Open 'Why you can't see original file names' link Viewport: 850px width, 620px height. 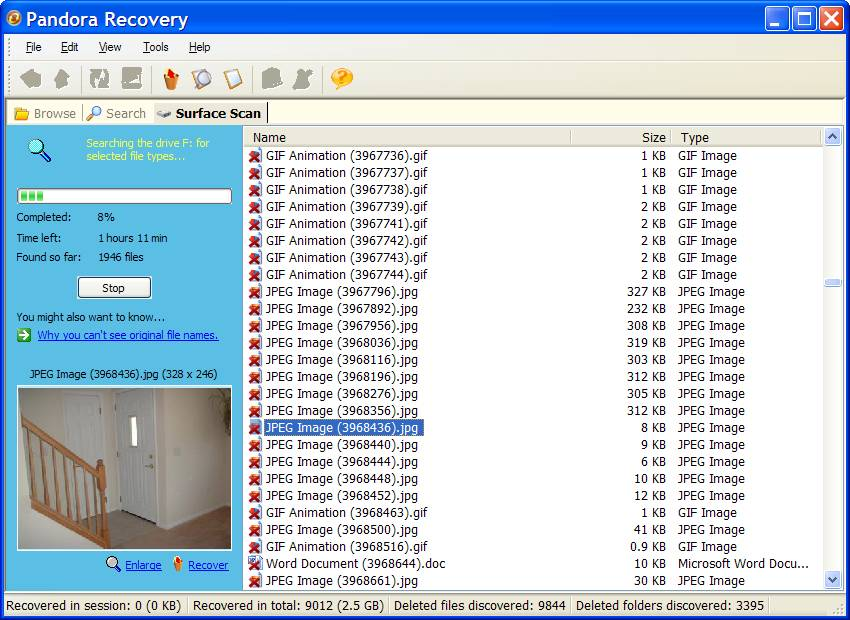click(x=128, y=335)
